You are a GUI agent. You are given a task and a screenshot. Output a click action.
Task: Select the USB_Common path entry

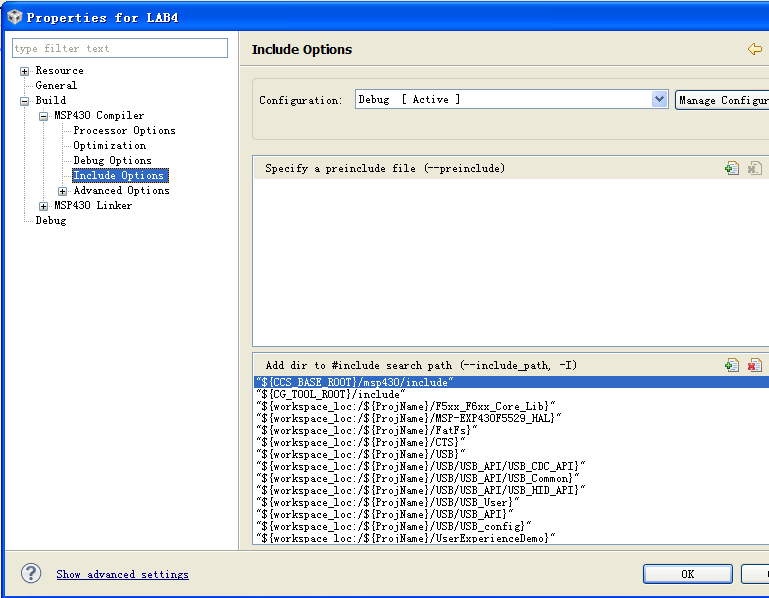512,478
